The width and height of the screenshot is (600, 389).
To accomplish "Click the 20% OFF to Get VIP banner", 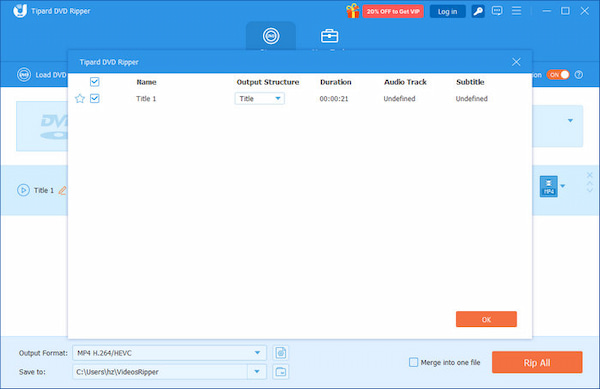I will point(393,11).
